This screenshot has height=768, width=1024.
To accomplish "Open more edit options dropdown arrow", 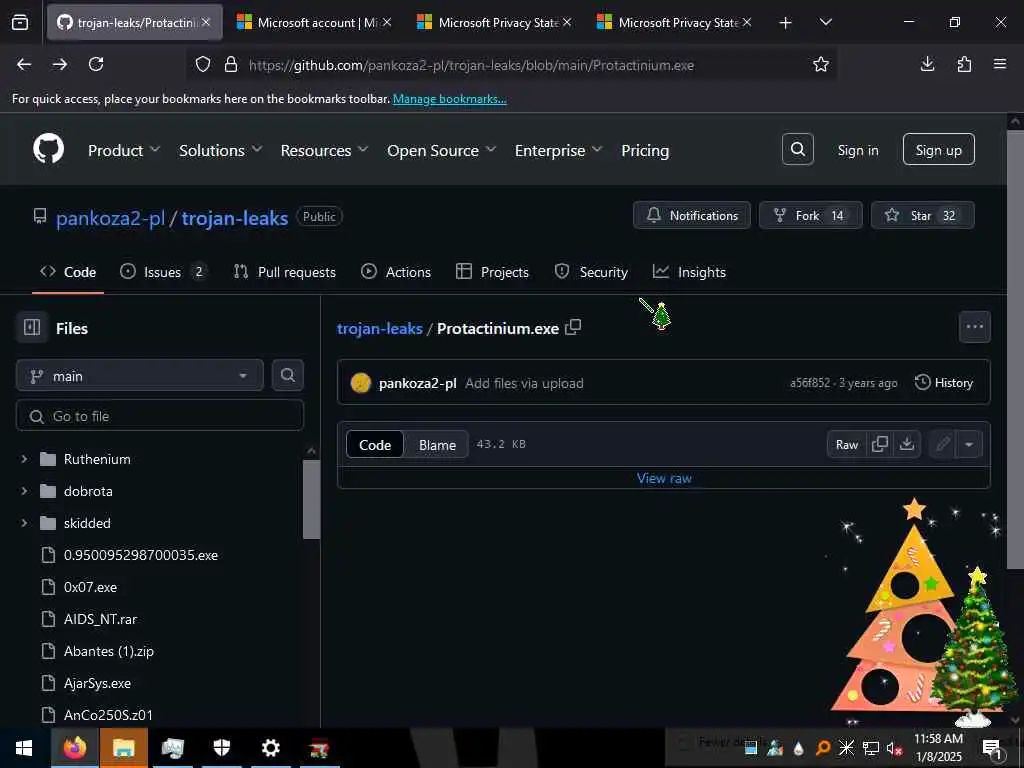I will pos(969,444).
